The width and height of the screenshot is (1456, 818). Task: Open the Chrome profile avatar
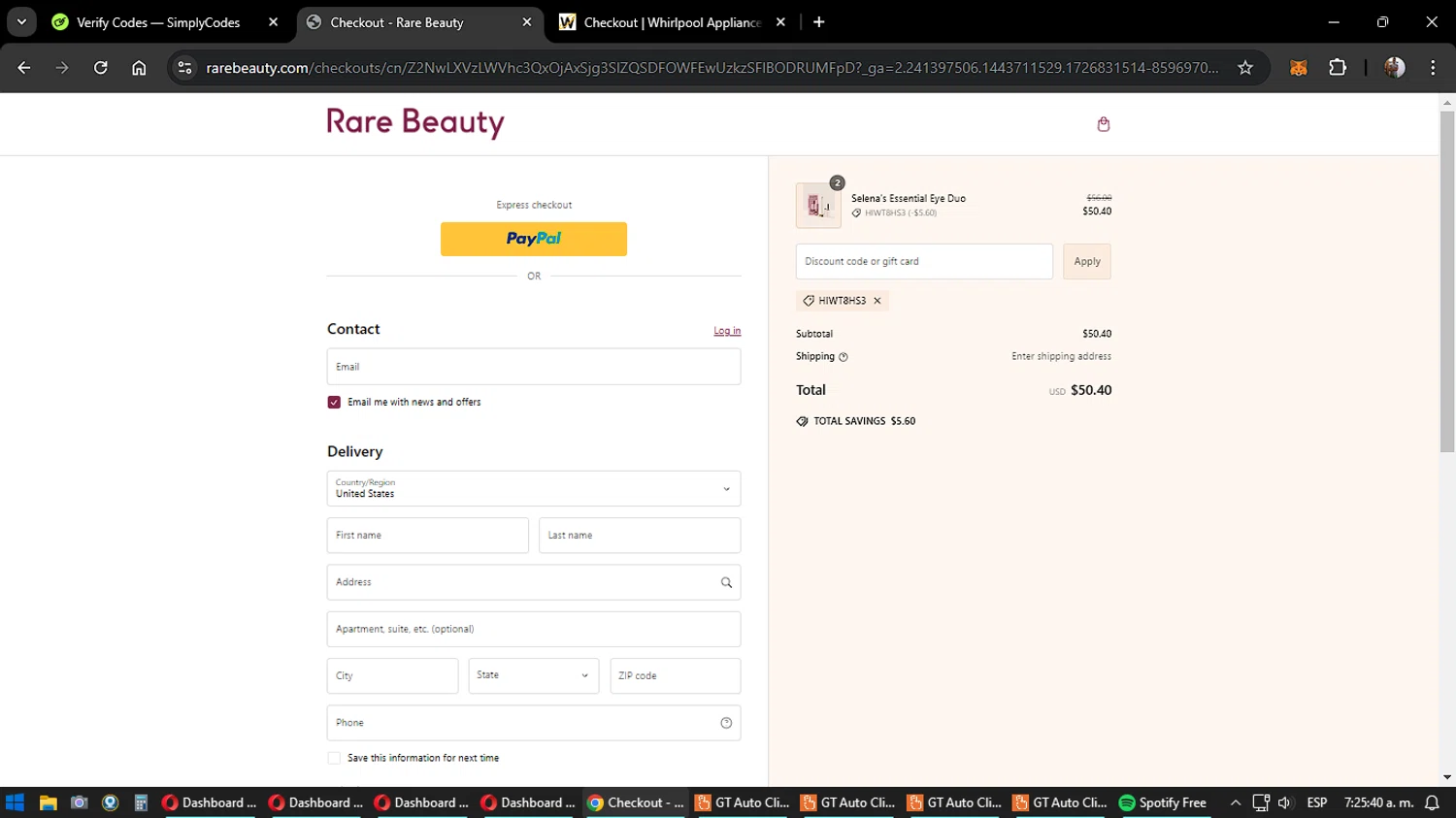point(1395,67)
